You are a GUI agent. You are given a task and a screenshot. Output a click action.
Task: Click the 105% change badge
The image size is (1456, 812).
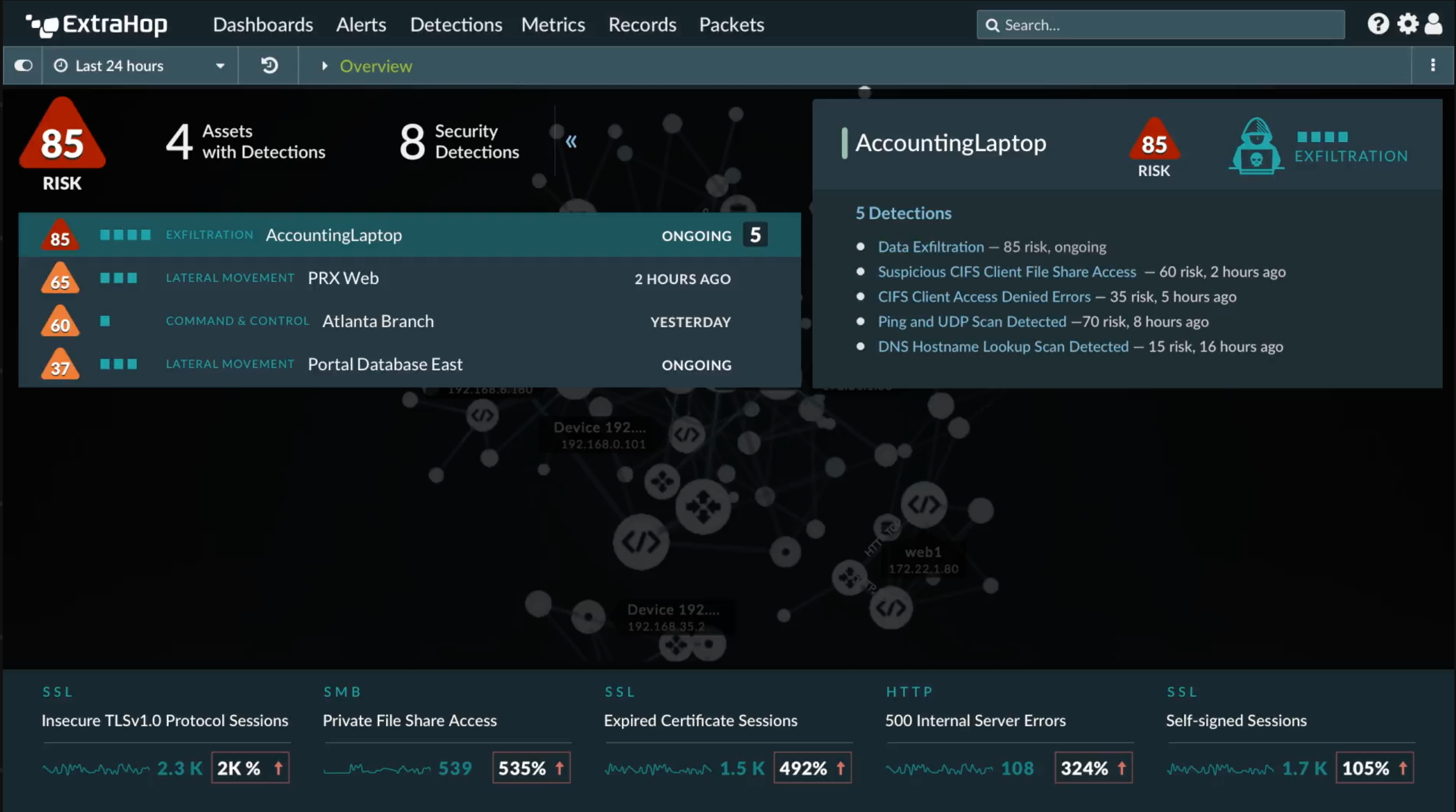pyautogui.click(x=1375, y=768)
